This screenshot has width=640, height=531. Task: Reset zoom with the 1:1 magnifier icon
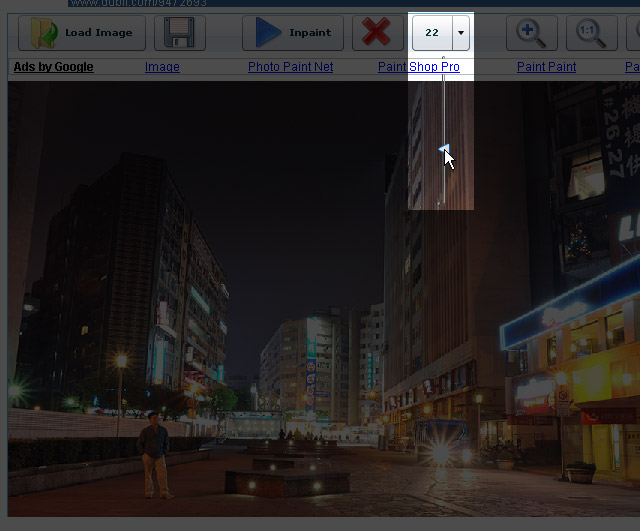[591, 33]
